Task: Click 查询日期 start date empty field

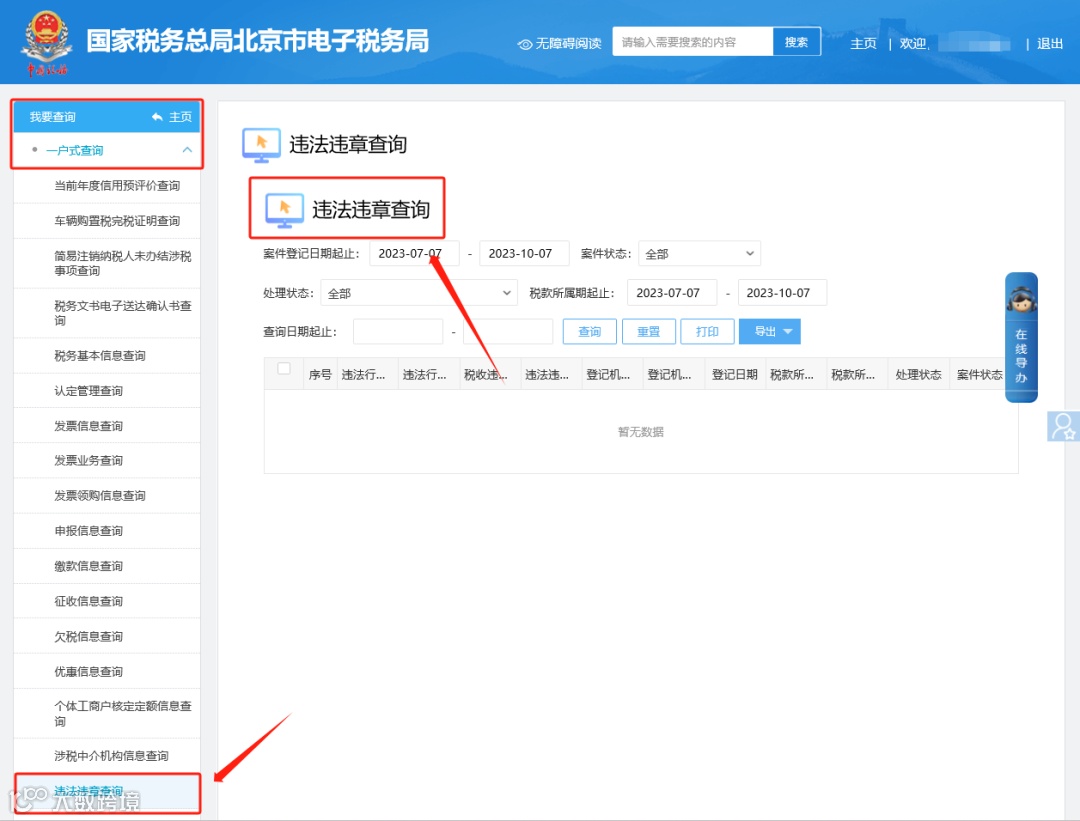Action: coord(398,331)
